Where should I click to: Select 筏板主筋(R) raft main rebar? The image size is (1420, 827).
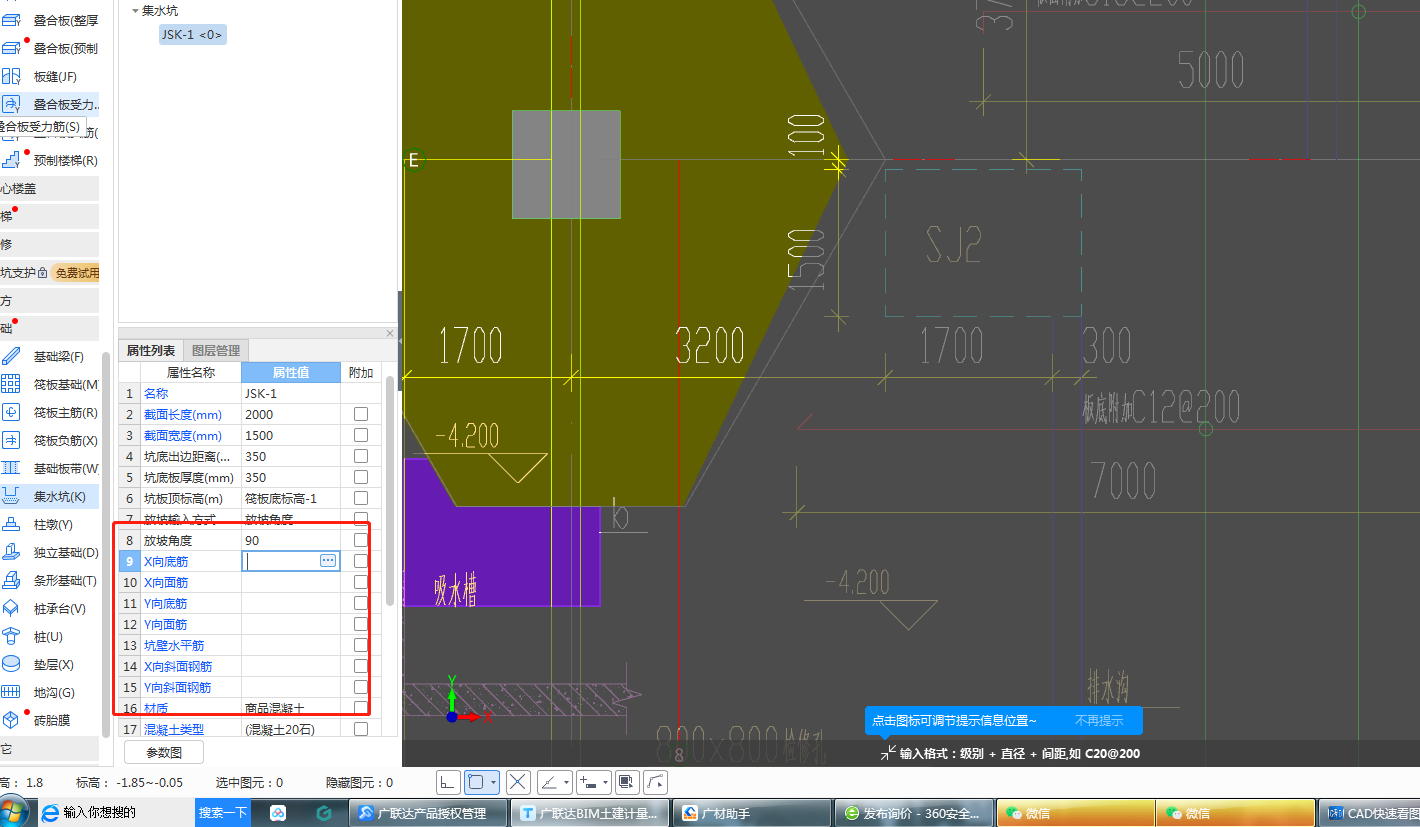point(50,413)
